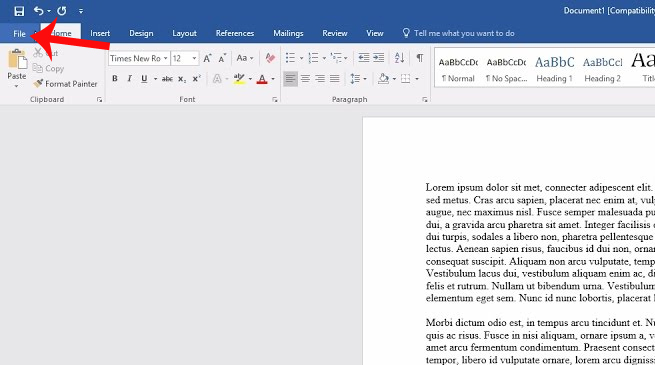The height and width of the screenshot is (365, 655).
Task: Increase font size with Grow Font
Action: tap(208, 58)
